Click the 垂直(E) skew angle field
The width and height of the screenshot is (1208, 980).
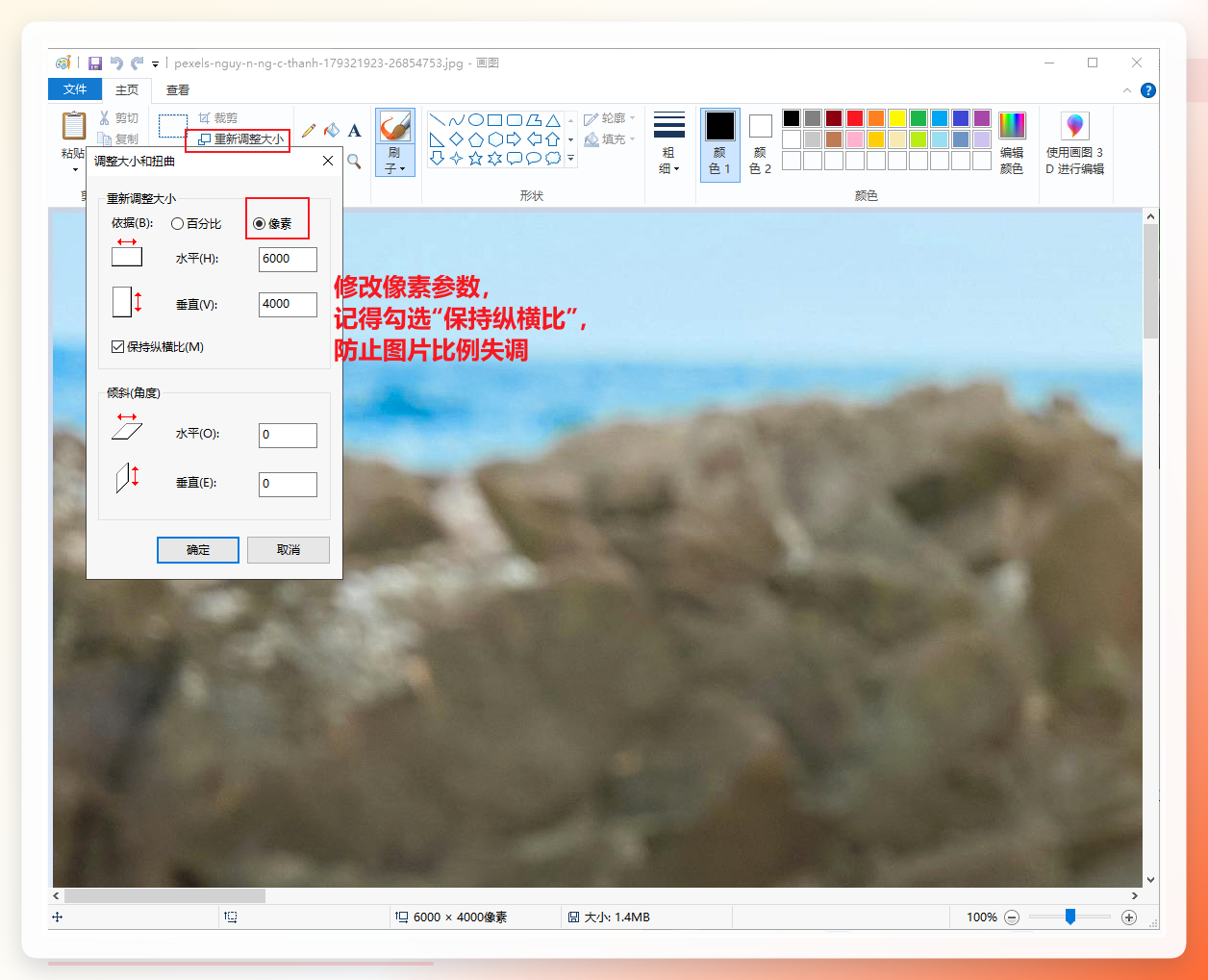[x=288, y=484]
